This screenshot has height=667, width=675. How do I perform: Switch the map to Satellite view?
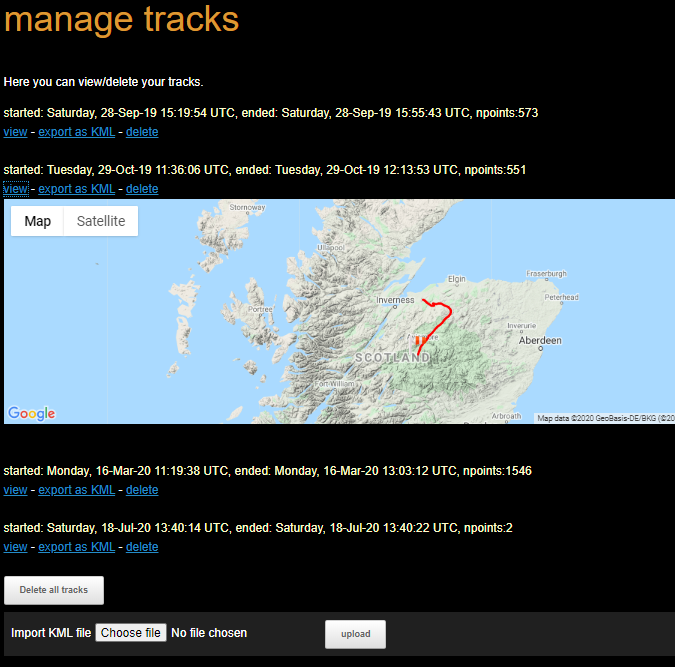101,221
